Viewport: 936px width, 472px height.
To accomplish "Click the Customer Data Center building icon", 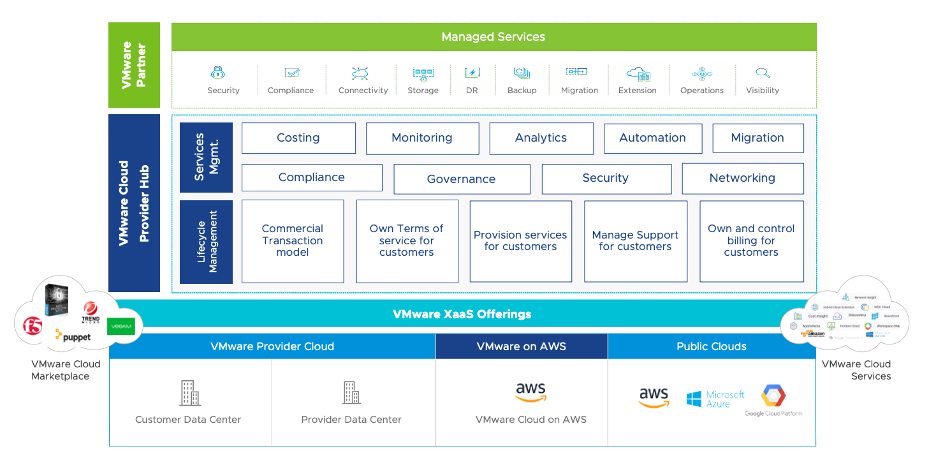I will click(190, 393).
